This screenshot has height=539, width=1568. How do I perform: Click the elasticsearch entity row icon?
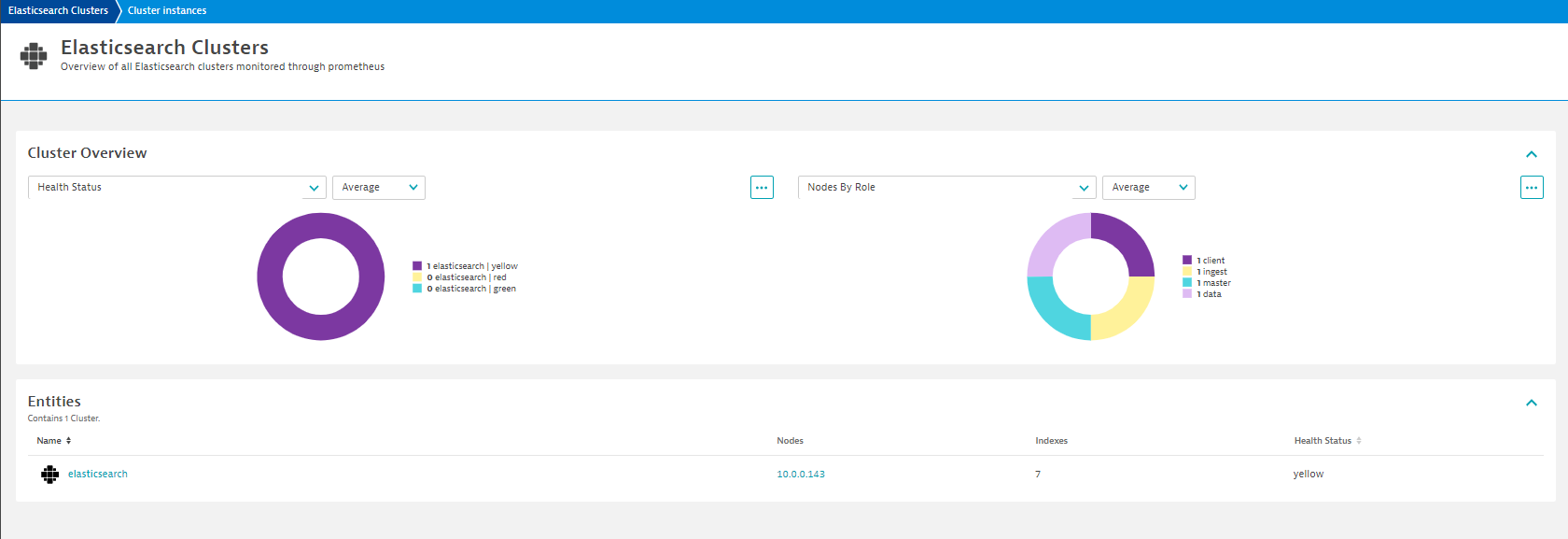pos(49,475)
